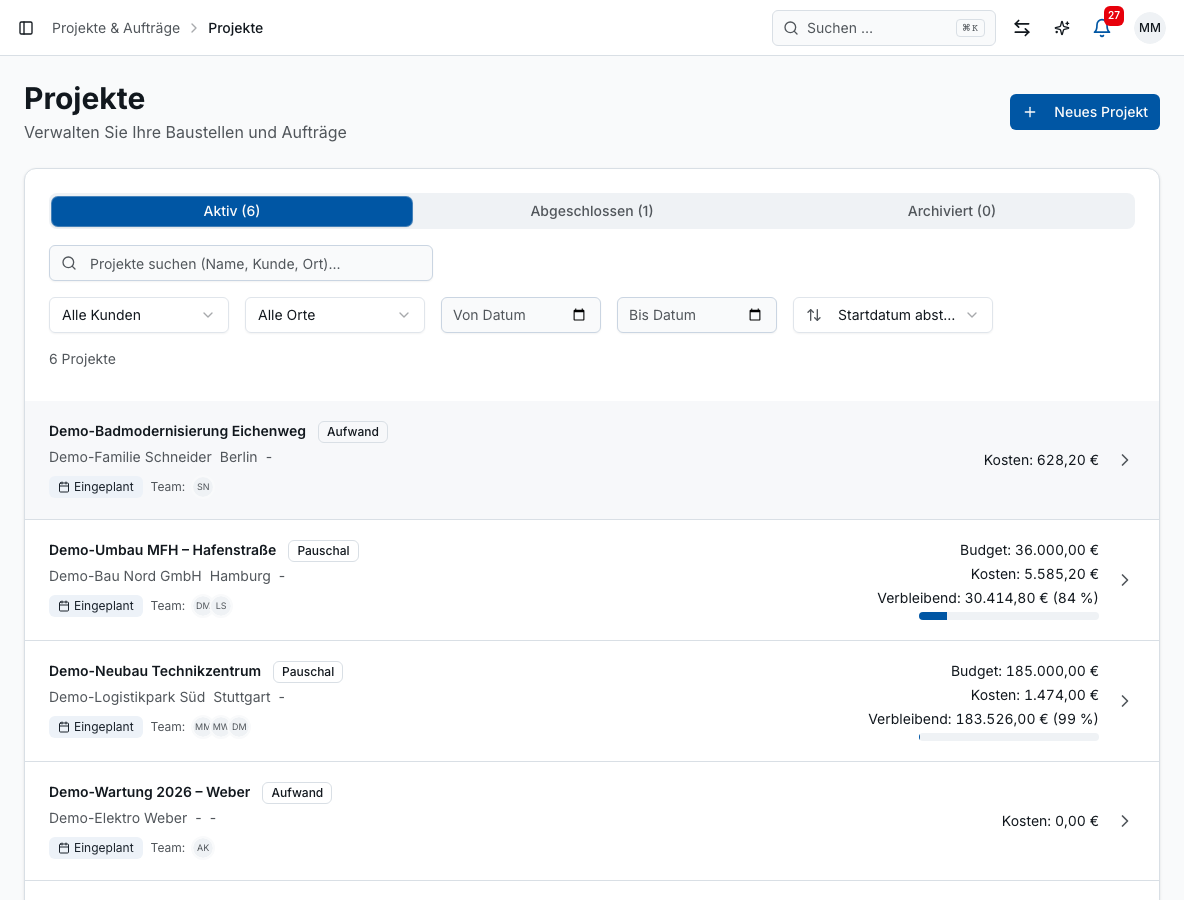Open the Bis Datum calendar picker icon

click(755, 315)
